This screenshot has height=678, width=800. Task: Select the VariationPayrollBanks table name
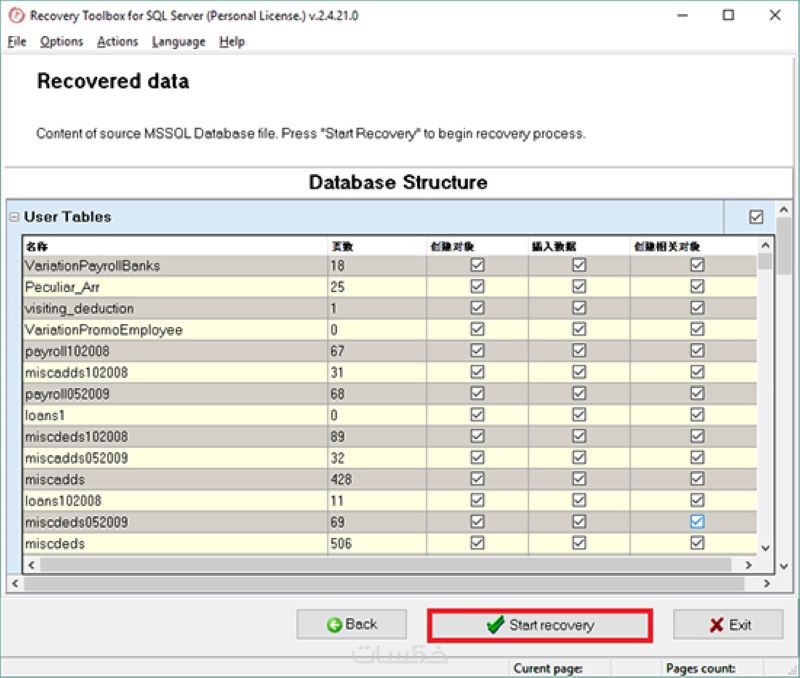tap(92, 266)
